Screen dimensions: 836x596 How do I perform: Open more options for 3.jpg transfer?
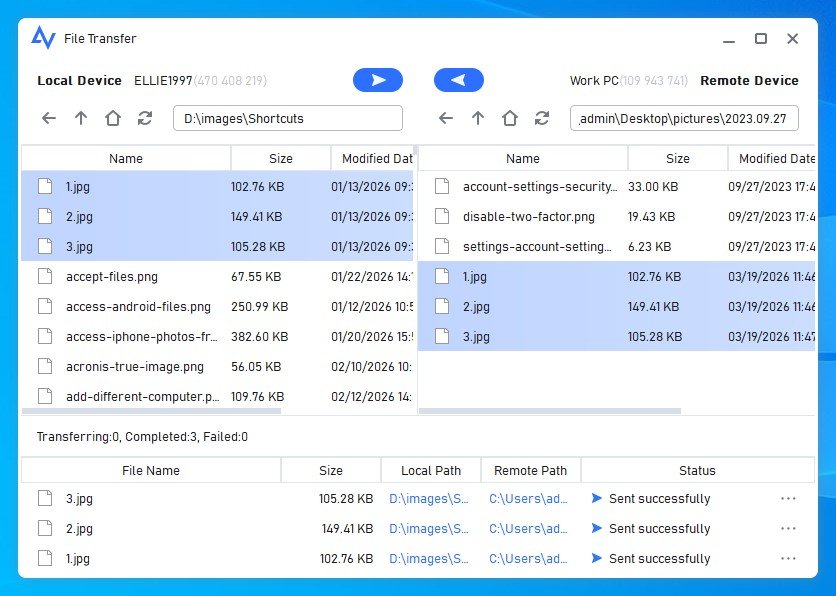(788, 499)
